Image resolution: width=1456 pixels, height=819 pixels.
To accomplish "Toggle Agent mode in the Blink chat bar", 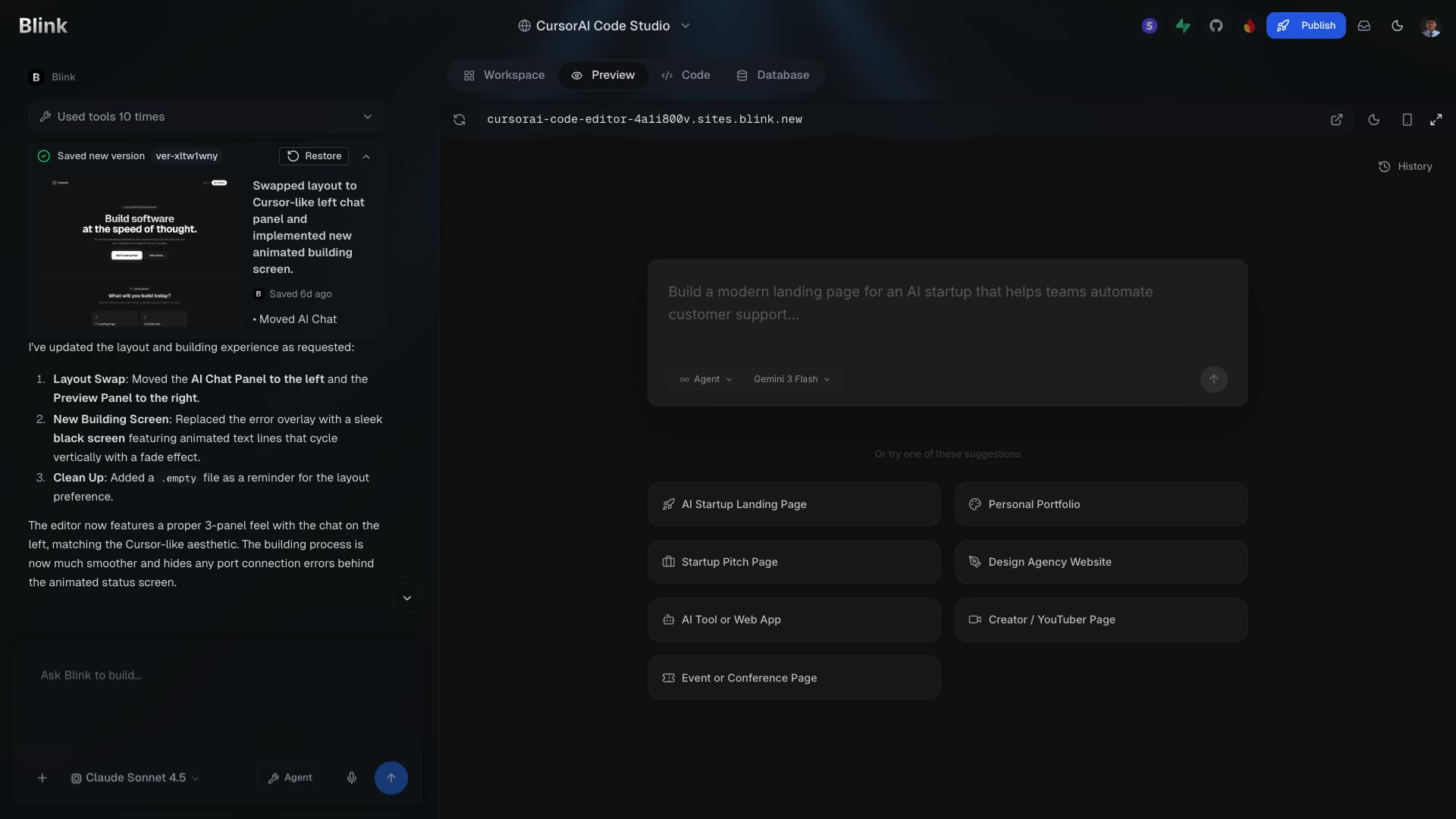I will [x=290, y=778].
